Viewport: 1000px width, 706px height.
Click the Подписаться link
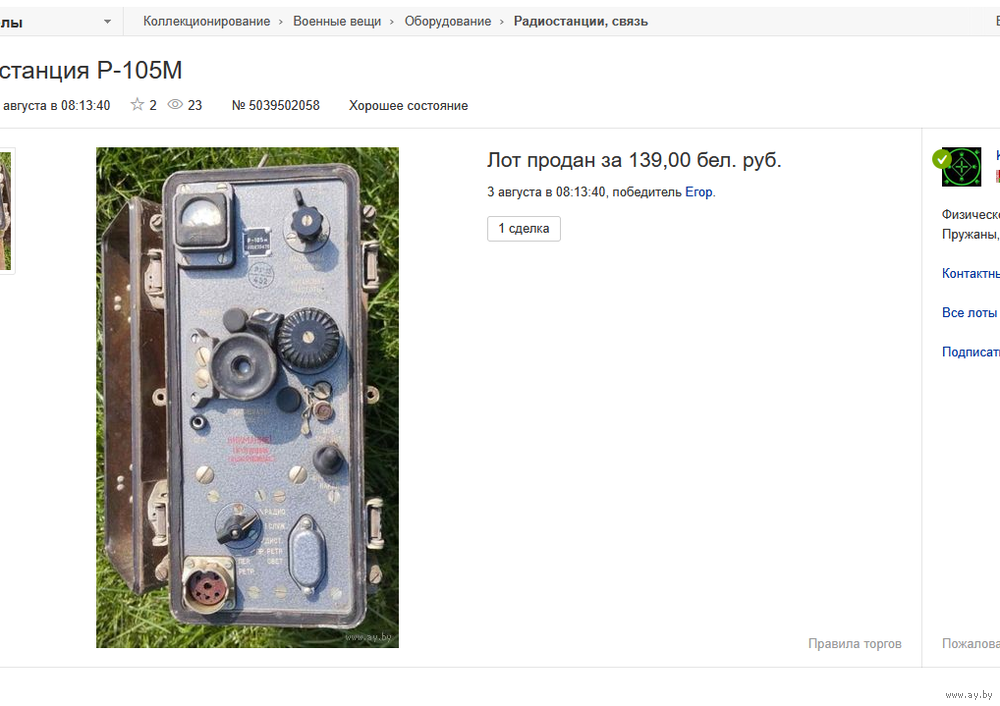[971, 352]
